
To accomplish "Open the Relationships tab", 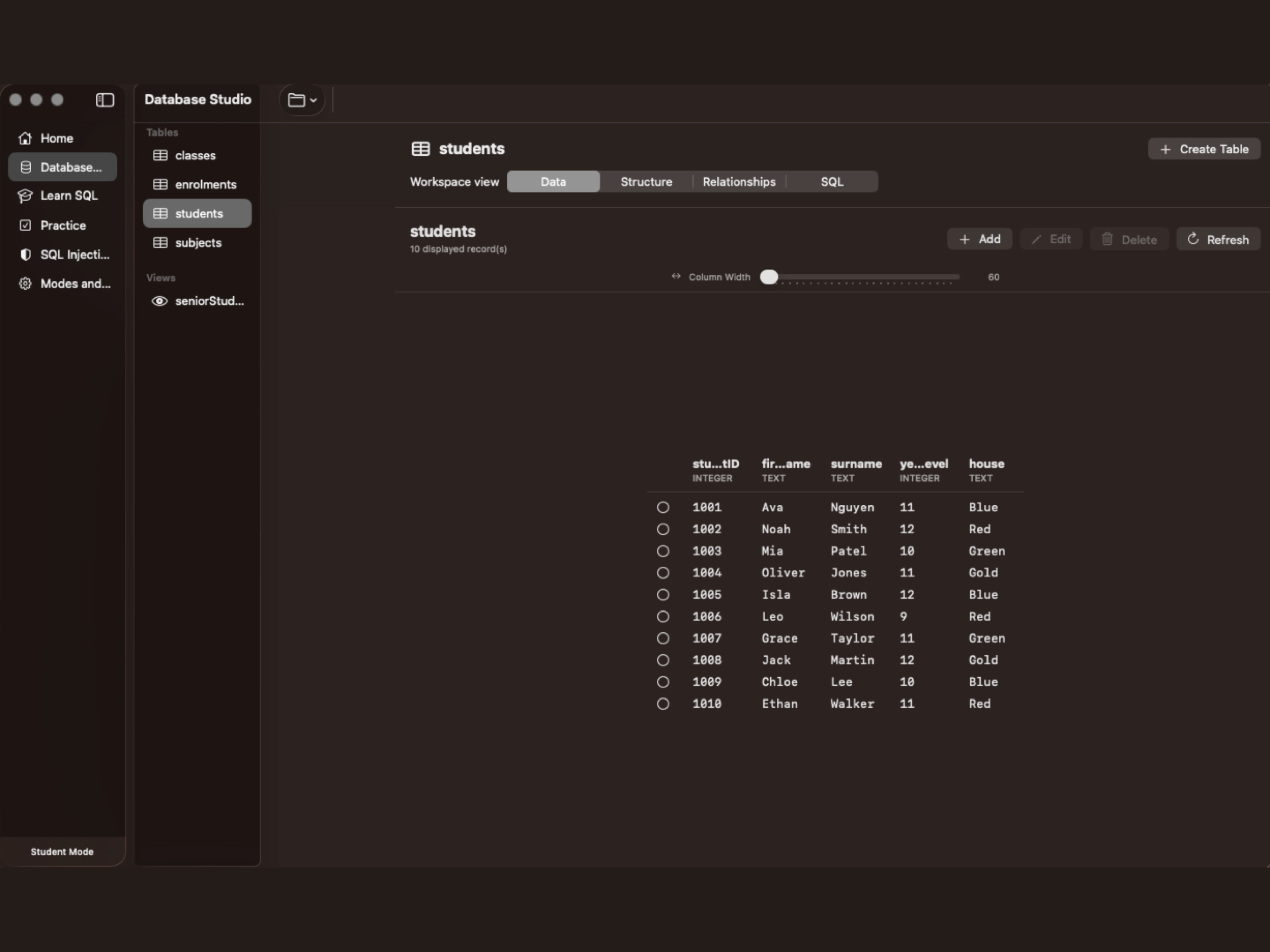I will pos(739,182).
